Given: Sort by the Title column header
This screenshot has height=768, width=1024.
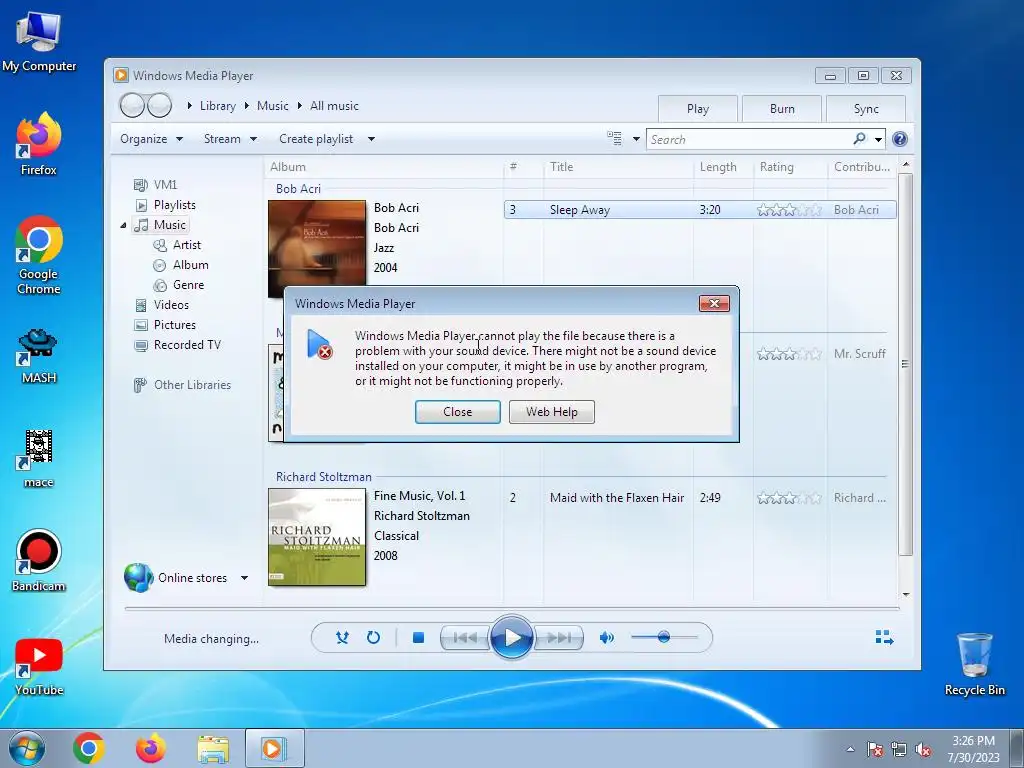Looking at the screenshot, I should click(562, 167).
